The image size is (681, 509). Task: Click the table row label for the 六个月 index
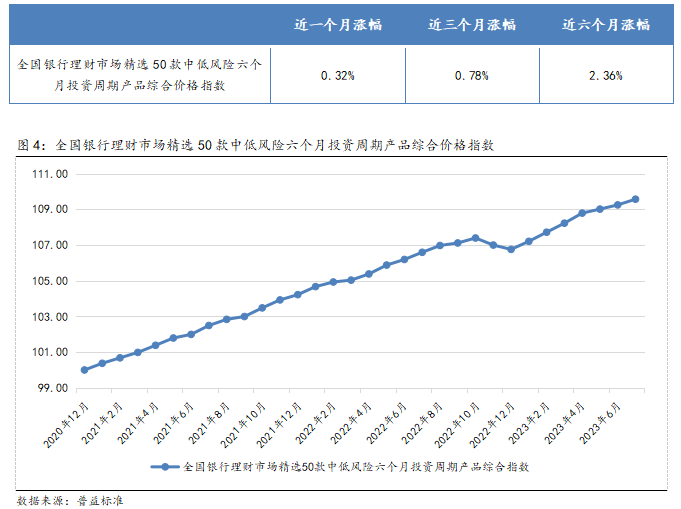coord(140,75)
